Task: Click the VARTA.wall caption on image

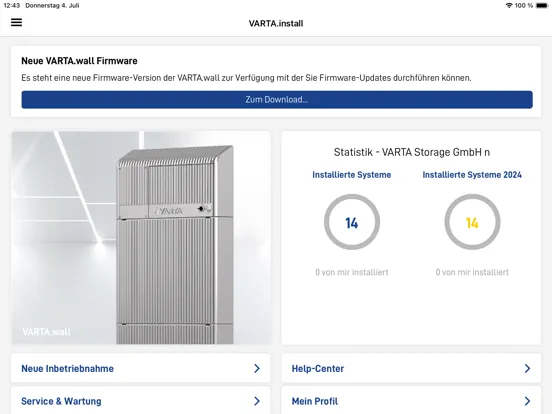Action: point(46,332)
